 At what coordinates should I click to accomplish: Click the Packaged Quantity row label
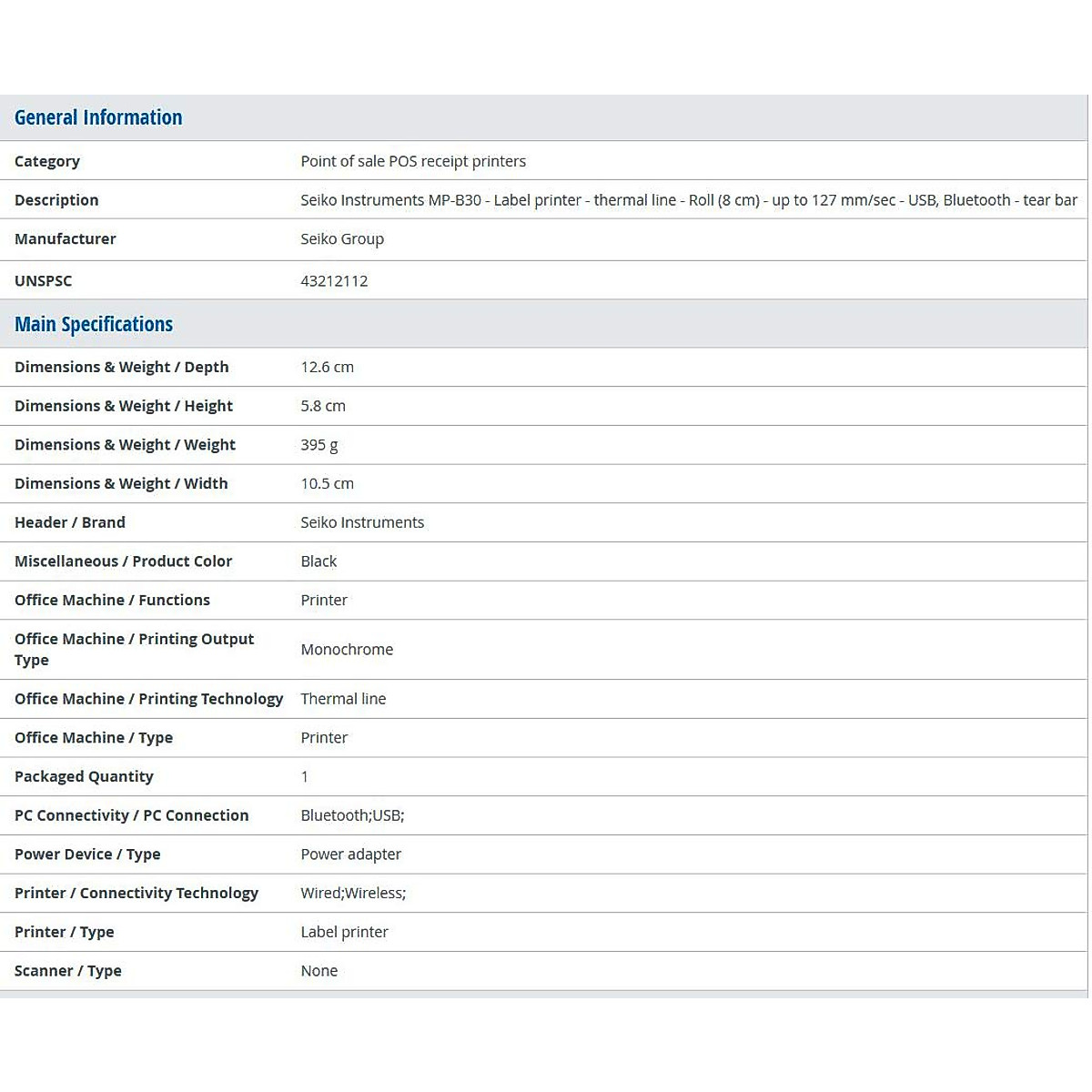(84, 777)
